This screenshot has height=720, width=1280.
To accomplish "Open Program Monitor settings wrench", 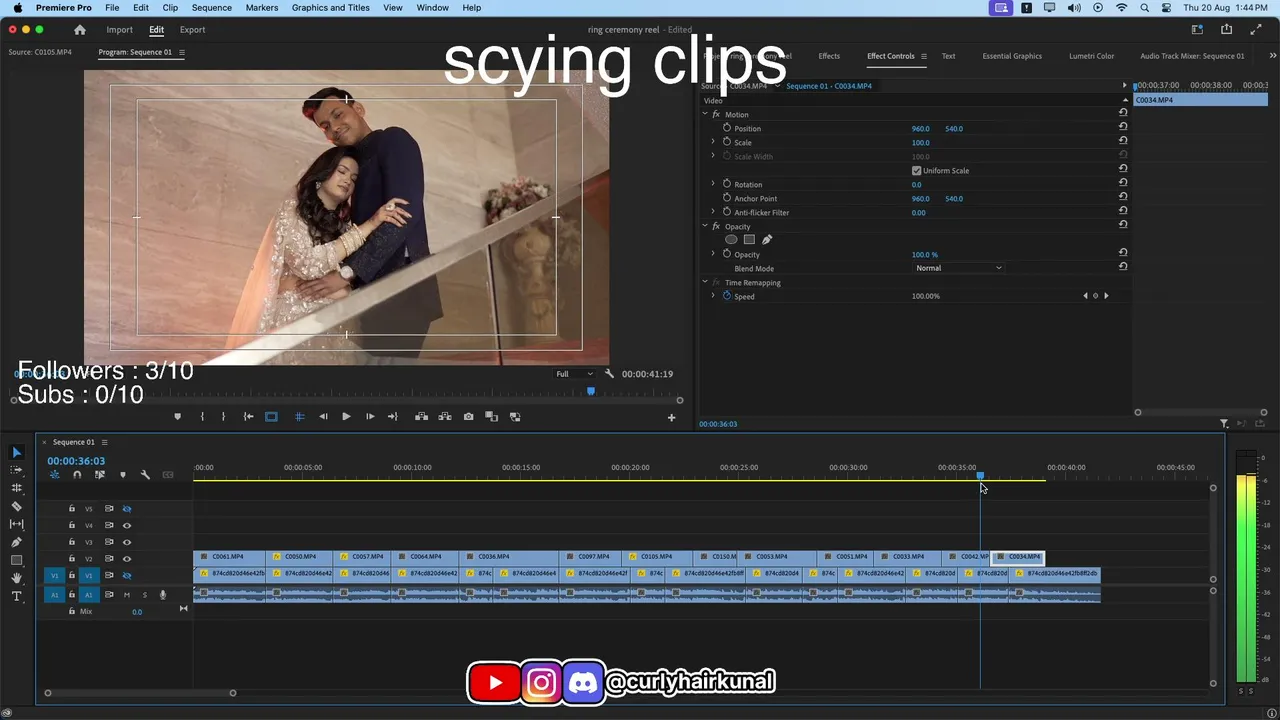I will (x=609, y=374).
